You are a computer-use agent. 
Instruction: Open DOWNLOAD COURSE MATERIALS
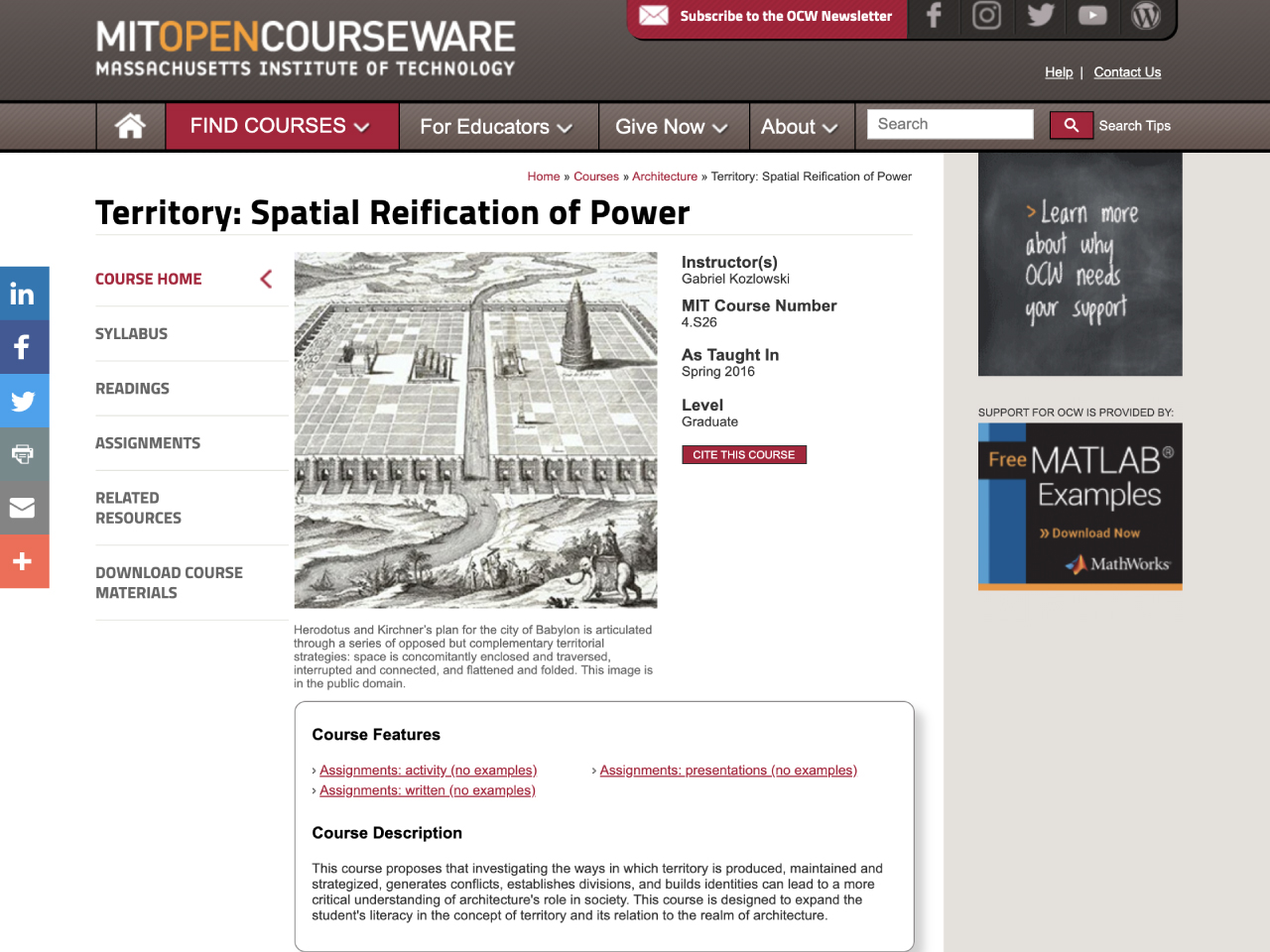(170, 582)
